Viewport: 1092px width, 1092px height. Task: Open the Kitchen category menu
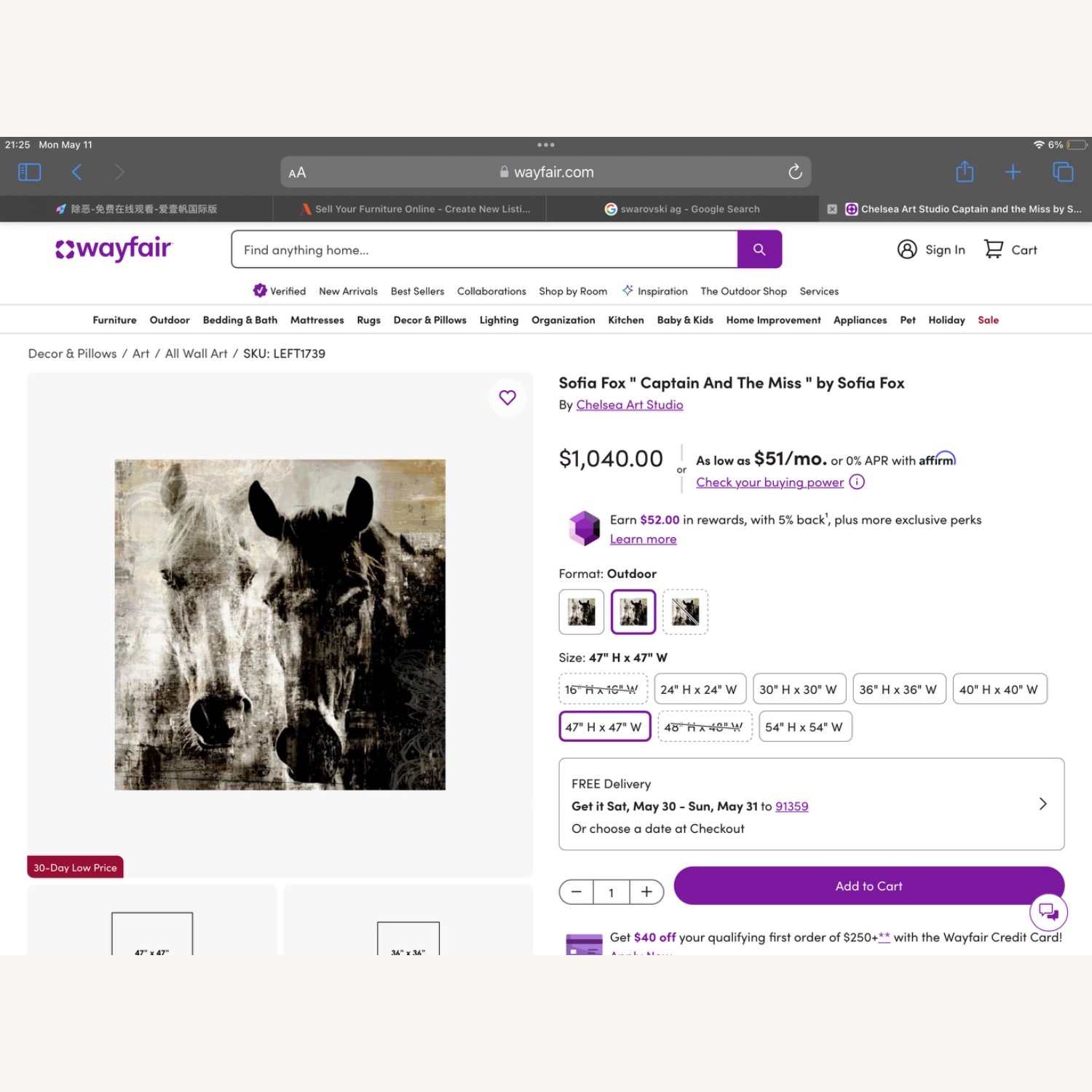626,320
